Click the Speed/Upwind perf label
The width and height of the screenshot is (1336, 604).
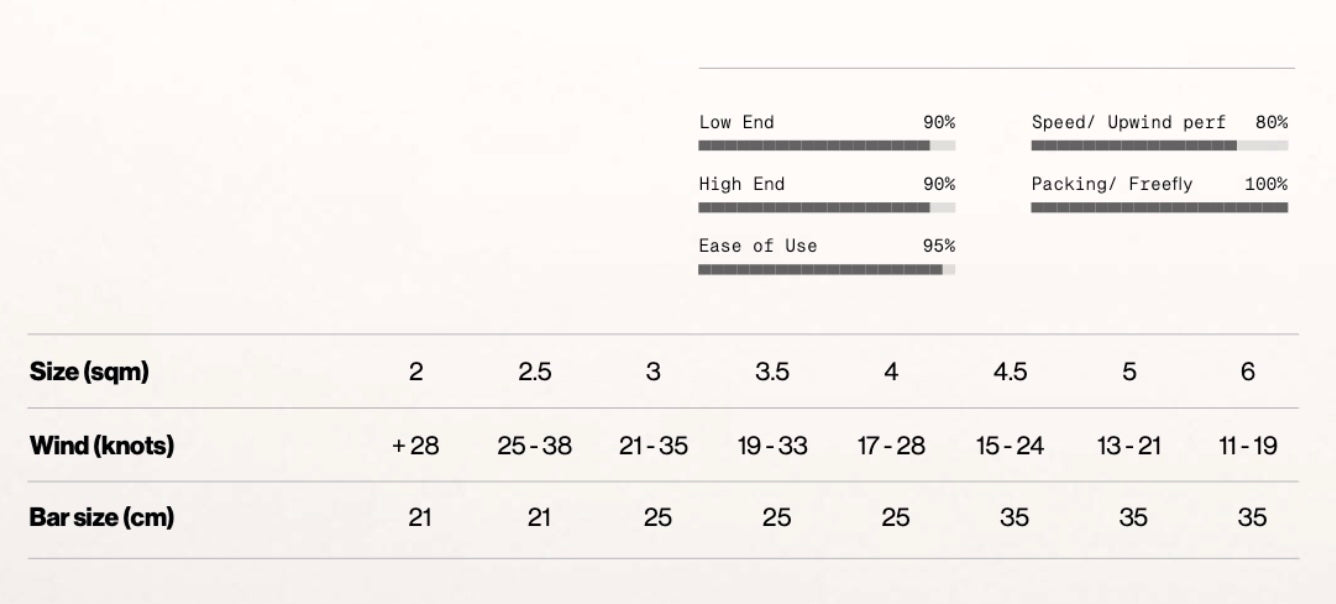[x=1128, y=122]
